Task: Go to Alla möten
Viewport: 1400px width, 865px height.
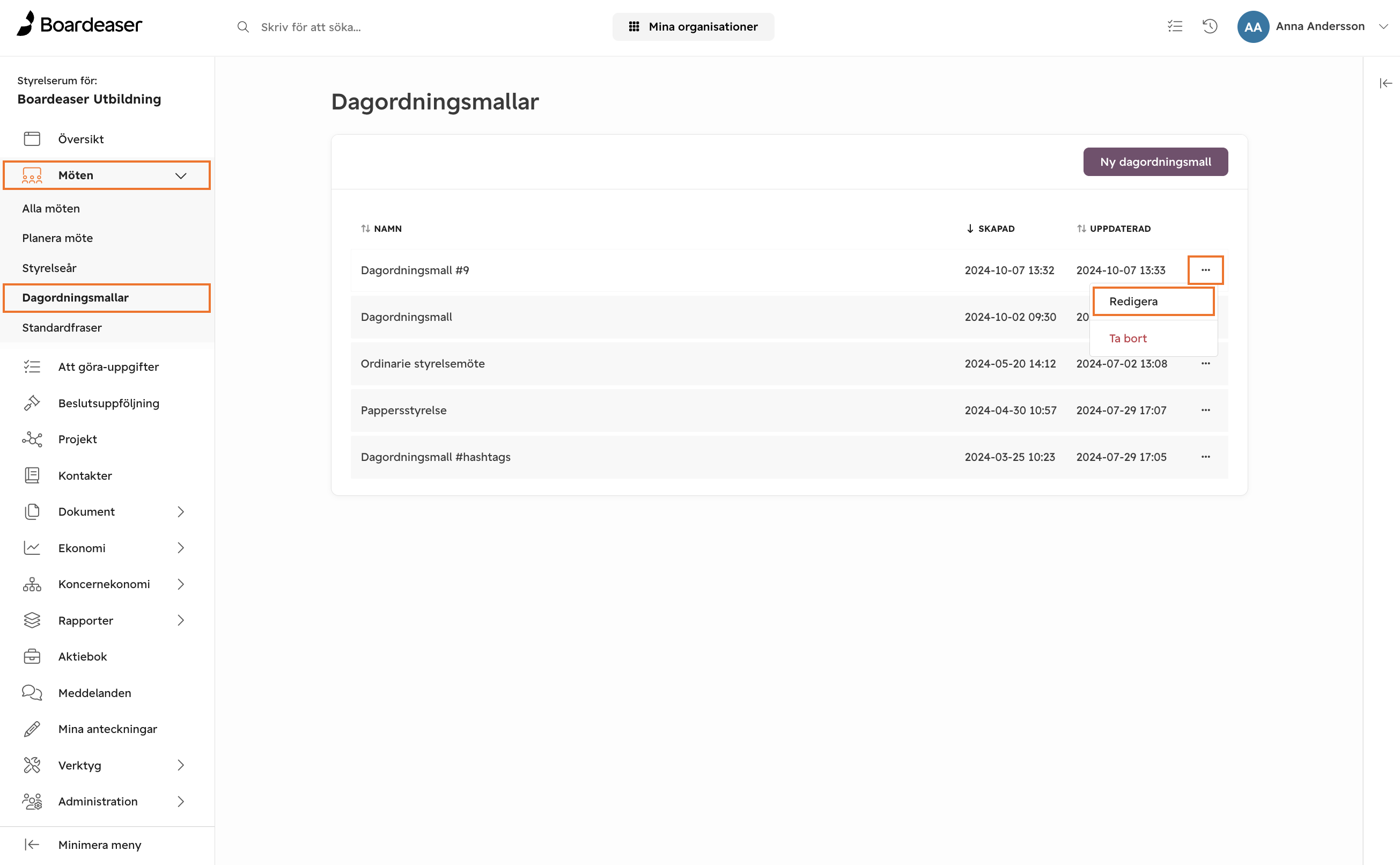Action: click(x=51, y=208)
